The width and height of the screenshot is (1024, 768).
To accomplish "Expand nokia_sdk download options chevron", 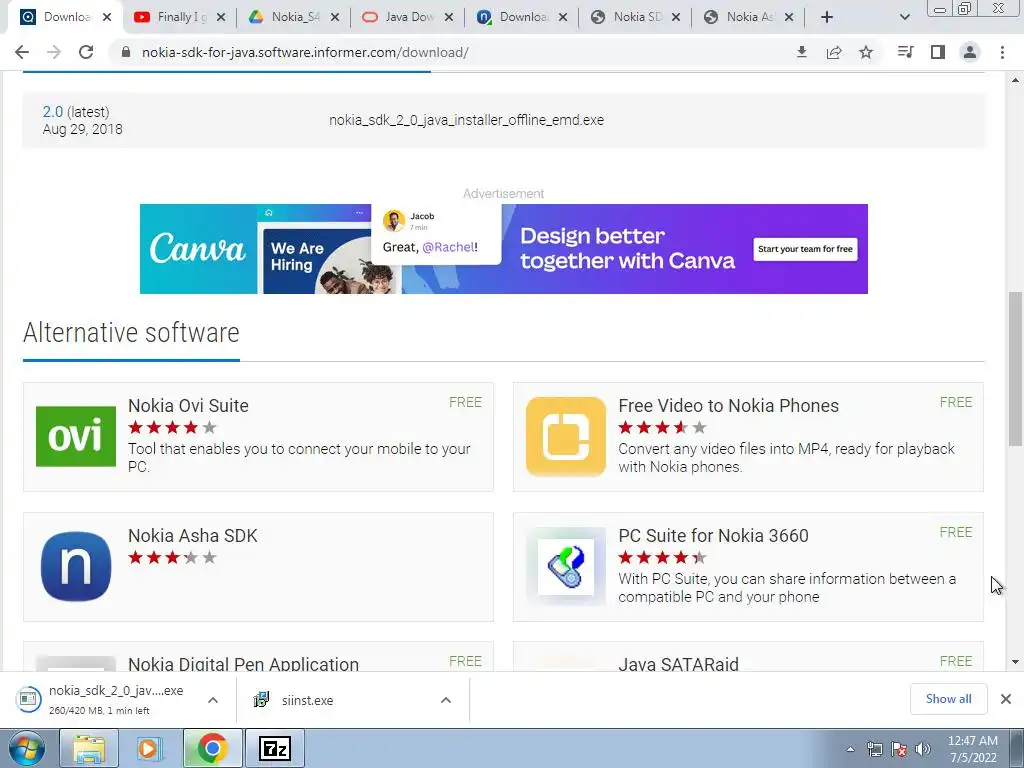I will coord(213,700).
